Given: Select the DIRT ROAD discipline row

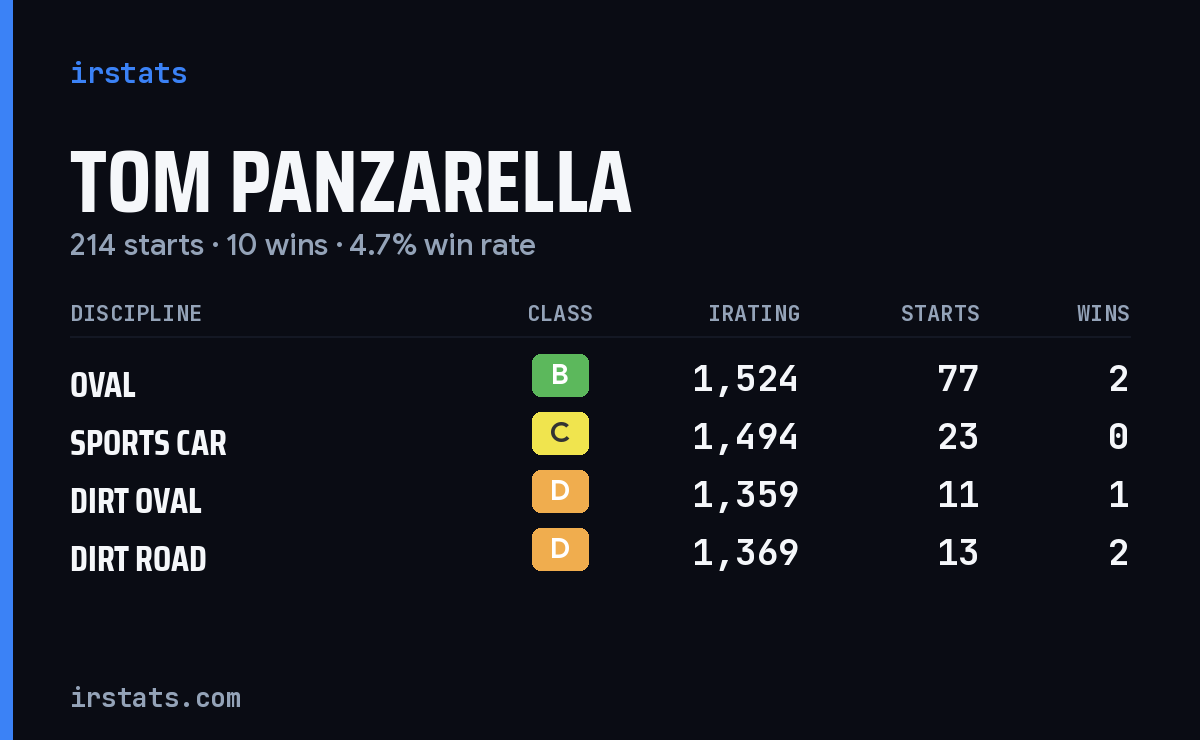Looking at the screenshot, I should click(x=600, y=553).
